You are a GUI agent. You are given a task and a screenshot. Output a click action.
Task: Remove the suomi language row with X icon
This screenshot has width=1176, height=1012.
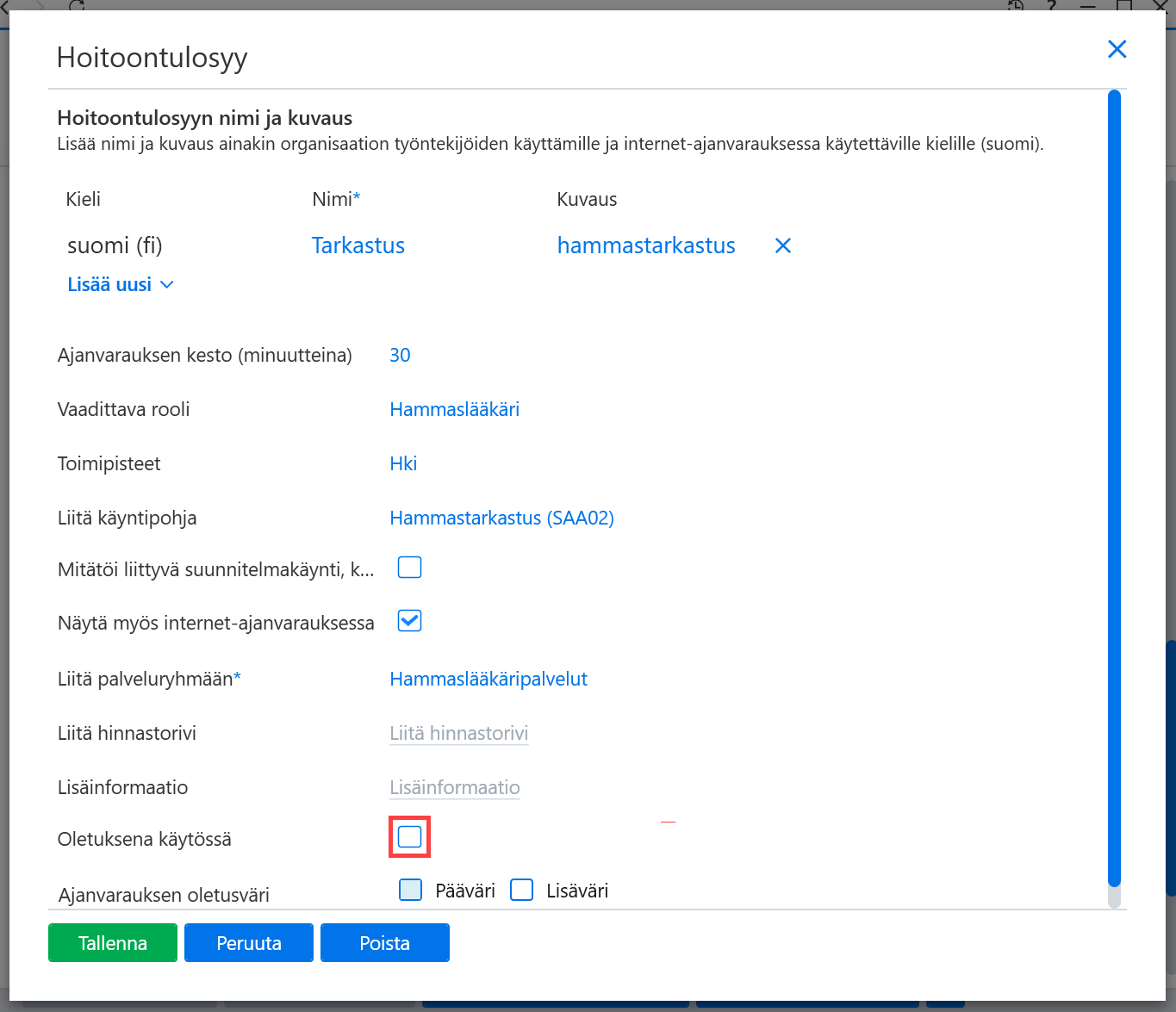(783, 245)
